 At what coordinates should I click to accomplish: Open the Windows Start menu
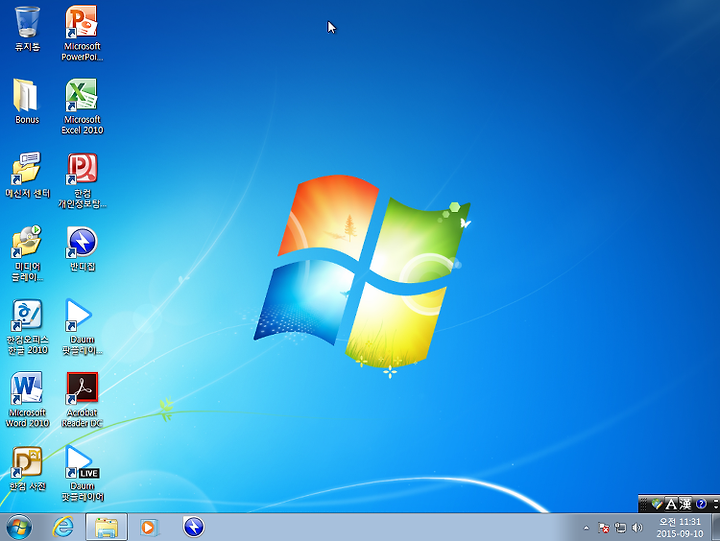[19, 527]
